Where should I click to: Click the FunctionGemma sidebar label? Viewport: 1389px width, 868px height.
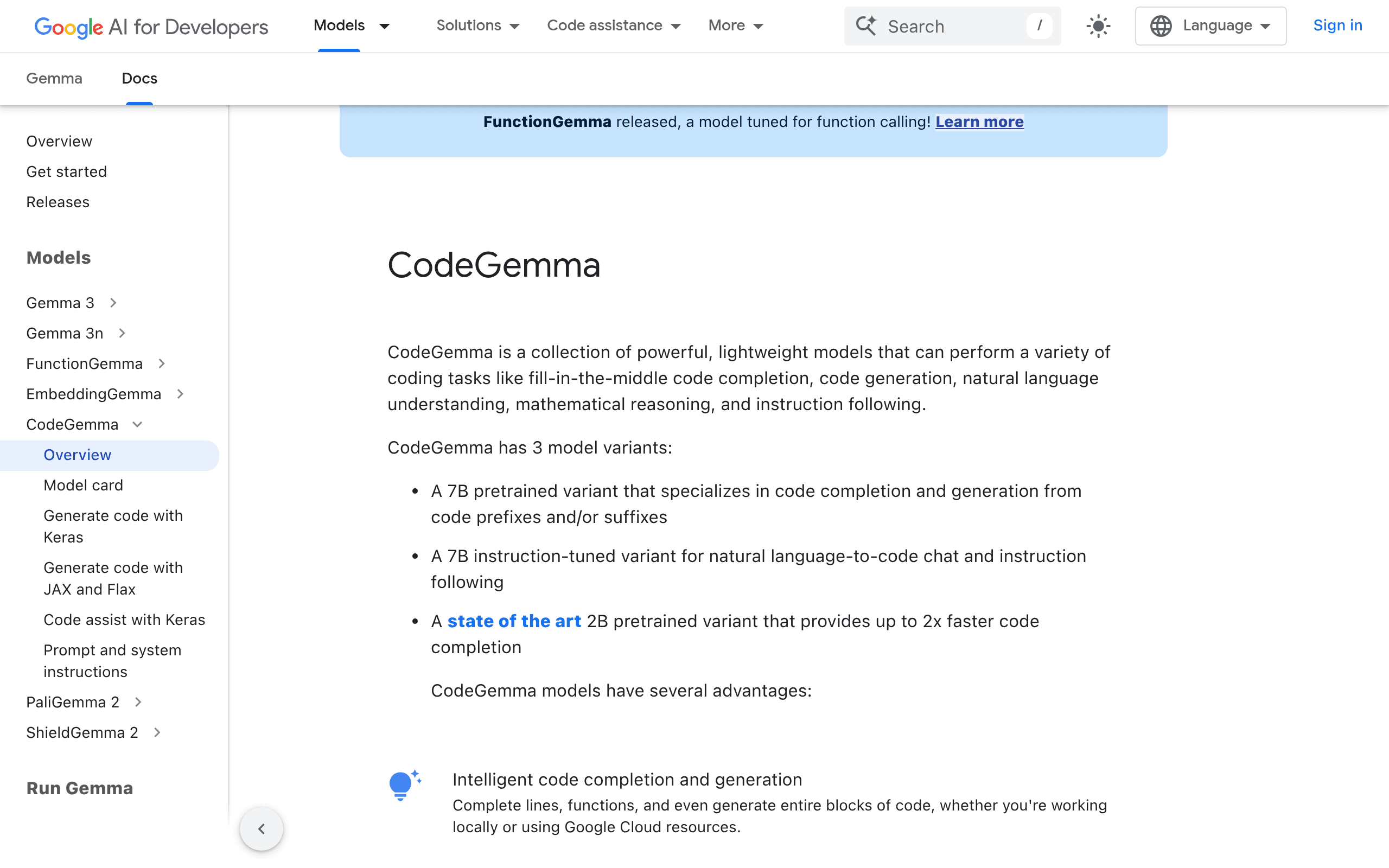pos(85,363)
